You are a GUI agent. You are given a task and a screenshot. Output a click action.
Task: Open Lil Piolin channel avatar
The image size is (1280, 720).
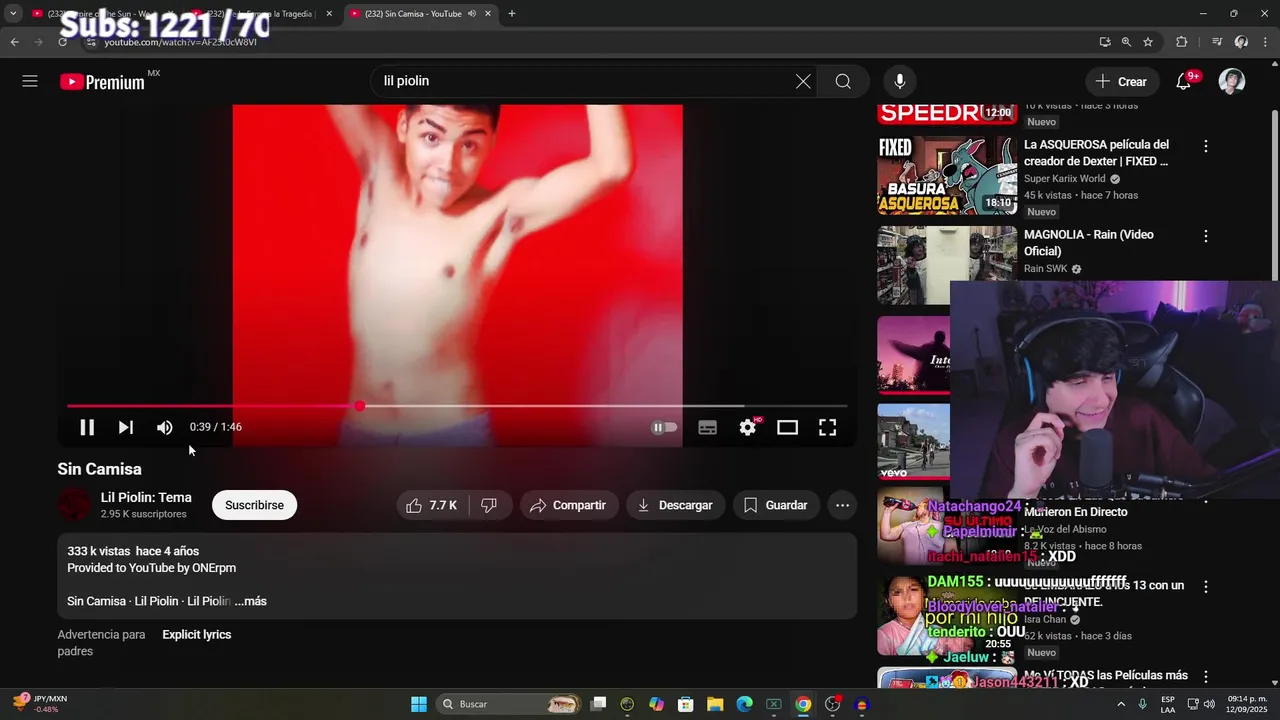pos(74,505)
